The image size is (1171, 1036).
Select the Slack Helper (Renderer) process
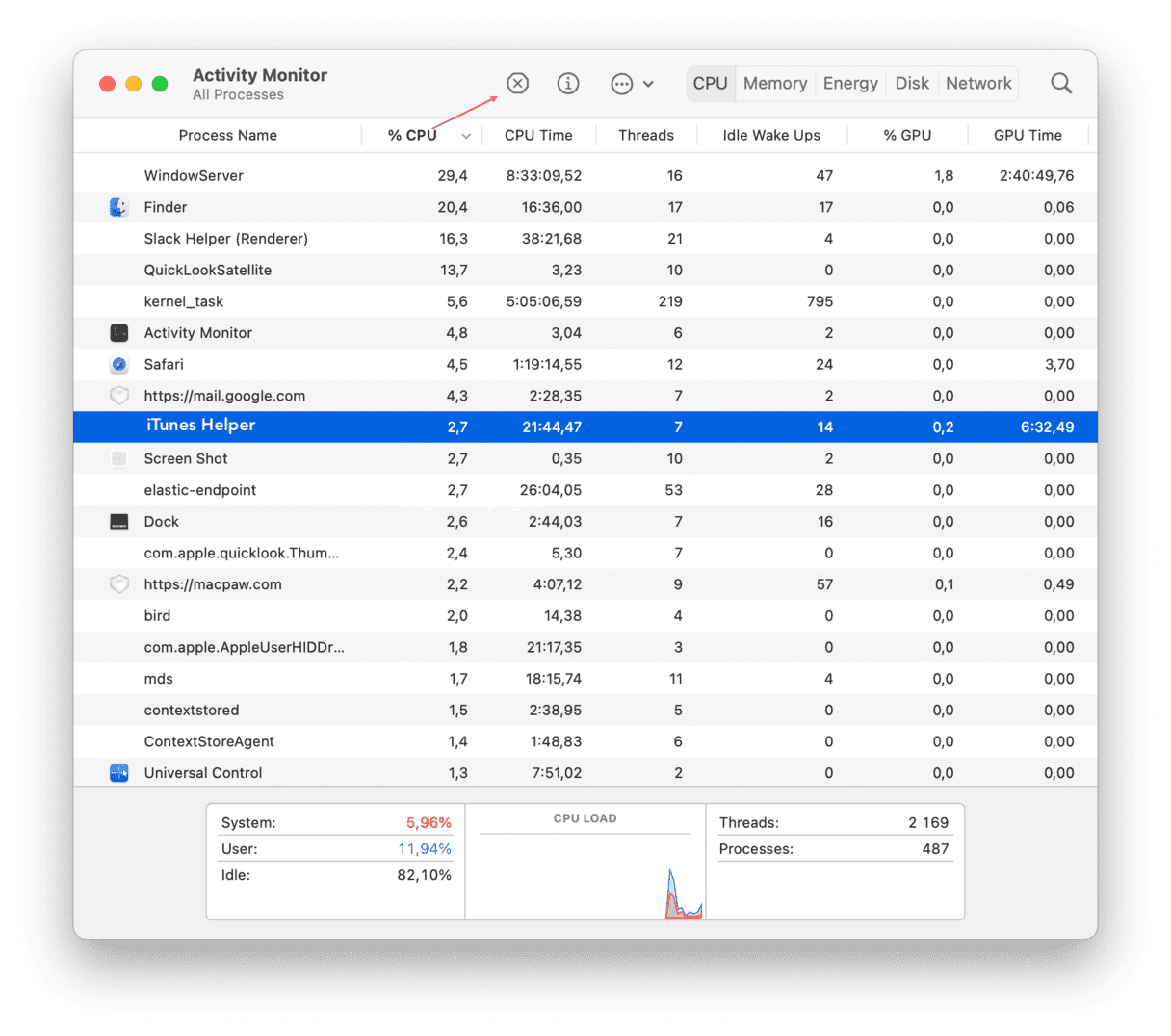pyautogui.click(x=585, y=239)
